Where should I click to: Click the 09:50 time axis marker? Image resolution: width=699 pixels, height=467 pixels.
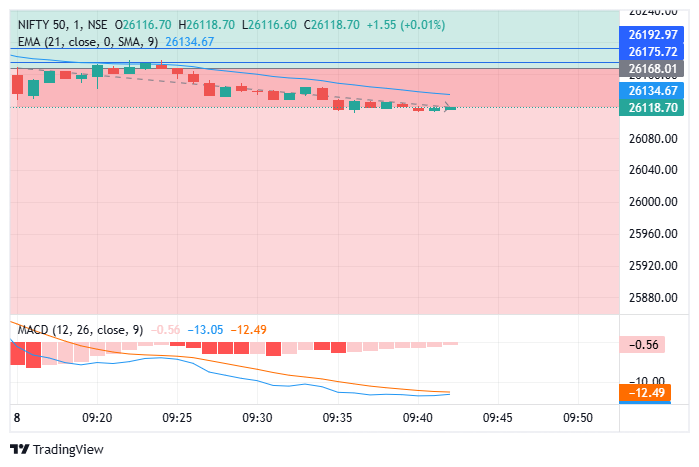pyautogui.click(x=577, y=417)
